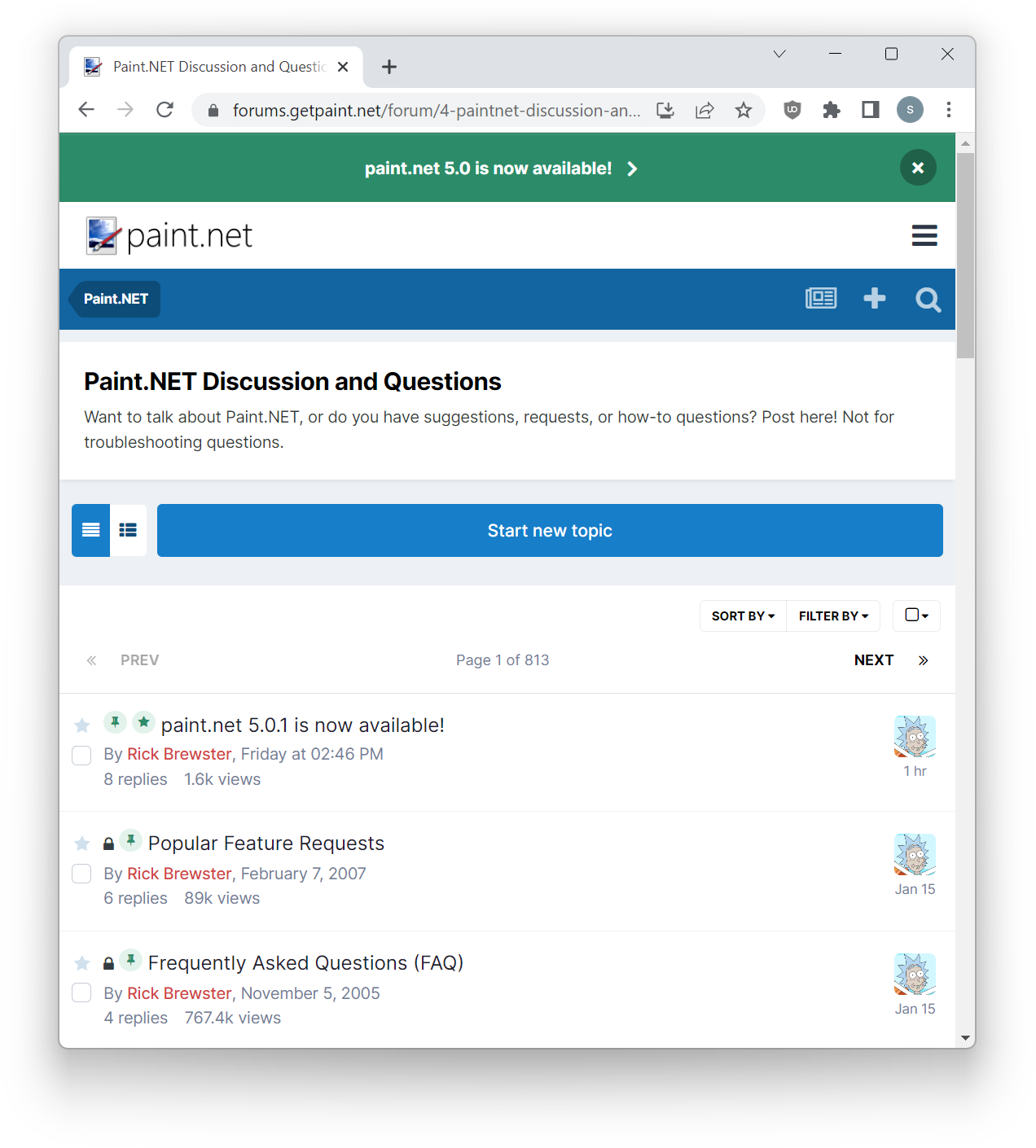Expand the SORT BY dropdown
The width and height of the screenshot is (1036, 1148).
click(x=743, y=616)
